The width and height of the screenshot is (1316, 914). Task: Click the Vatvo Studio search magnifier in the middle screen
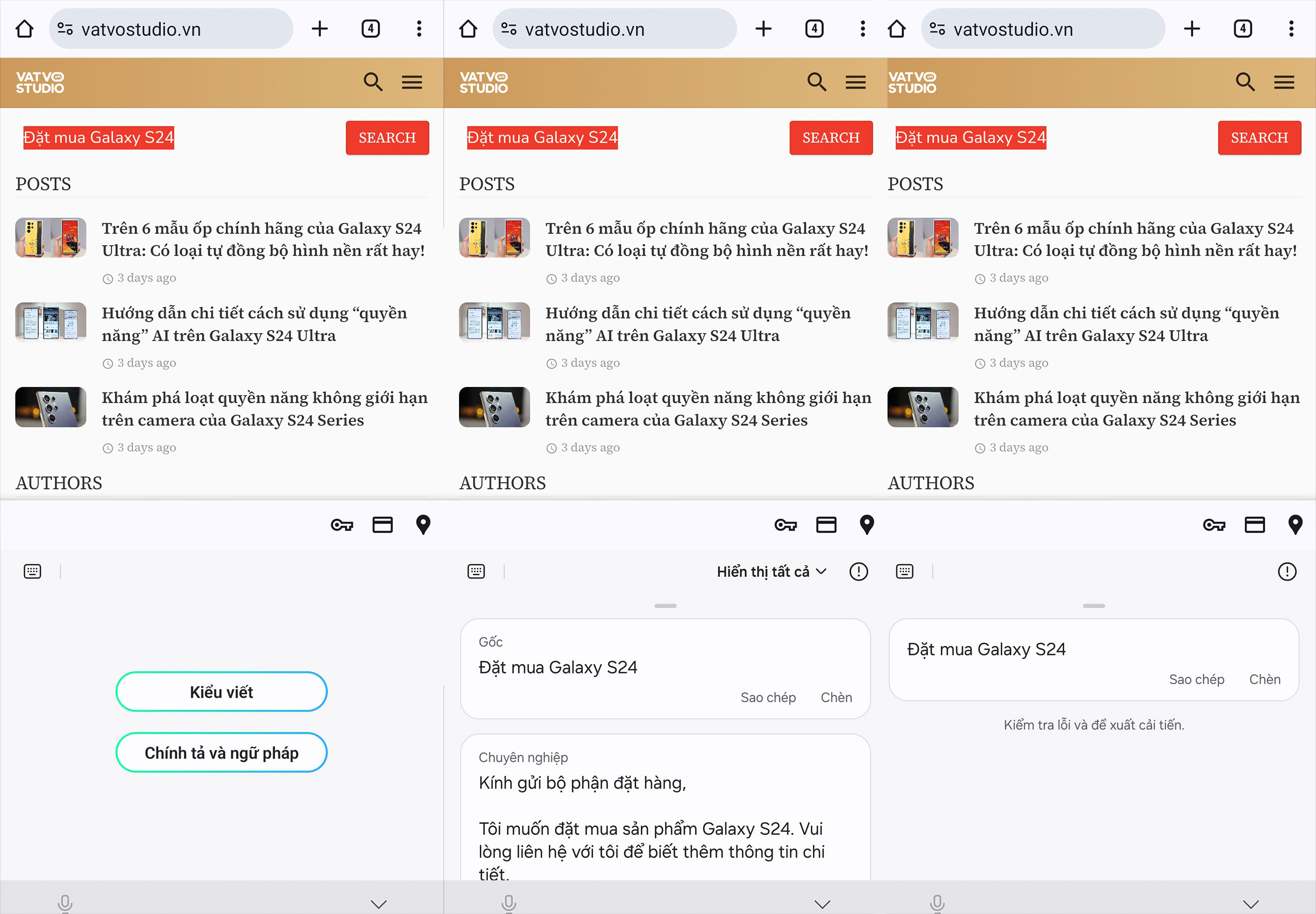click(817, 82)
